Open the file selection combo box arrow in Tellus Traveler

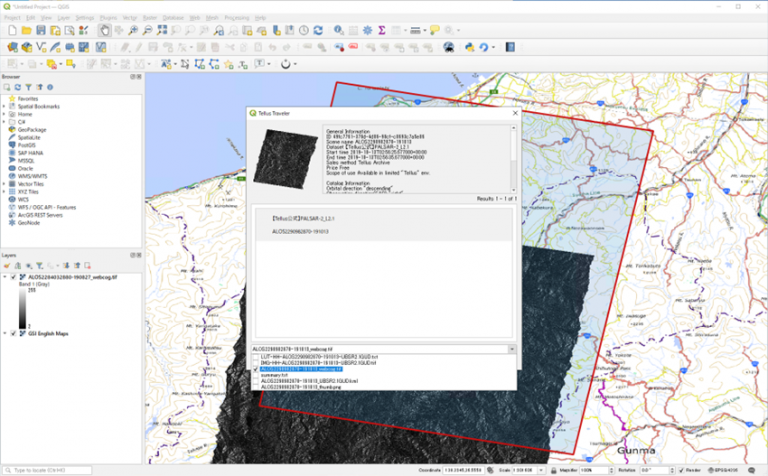tap(512, 349)
